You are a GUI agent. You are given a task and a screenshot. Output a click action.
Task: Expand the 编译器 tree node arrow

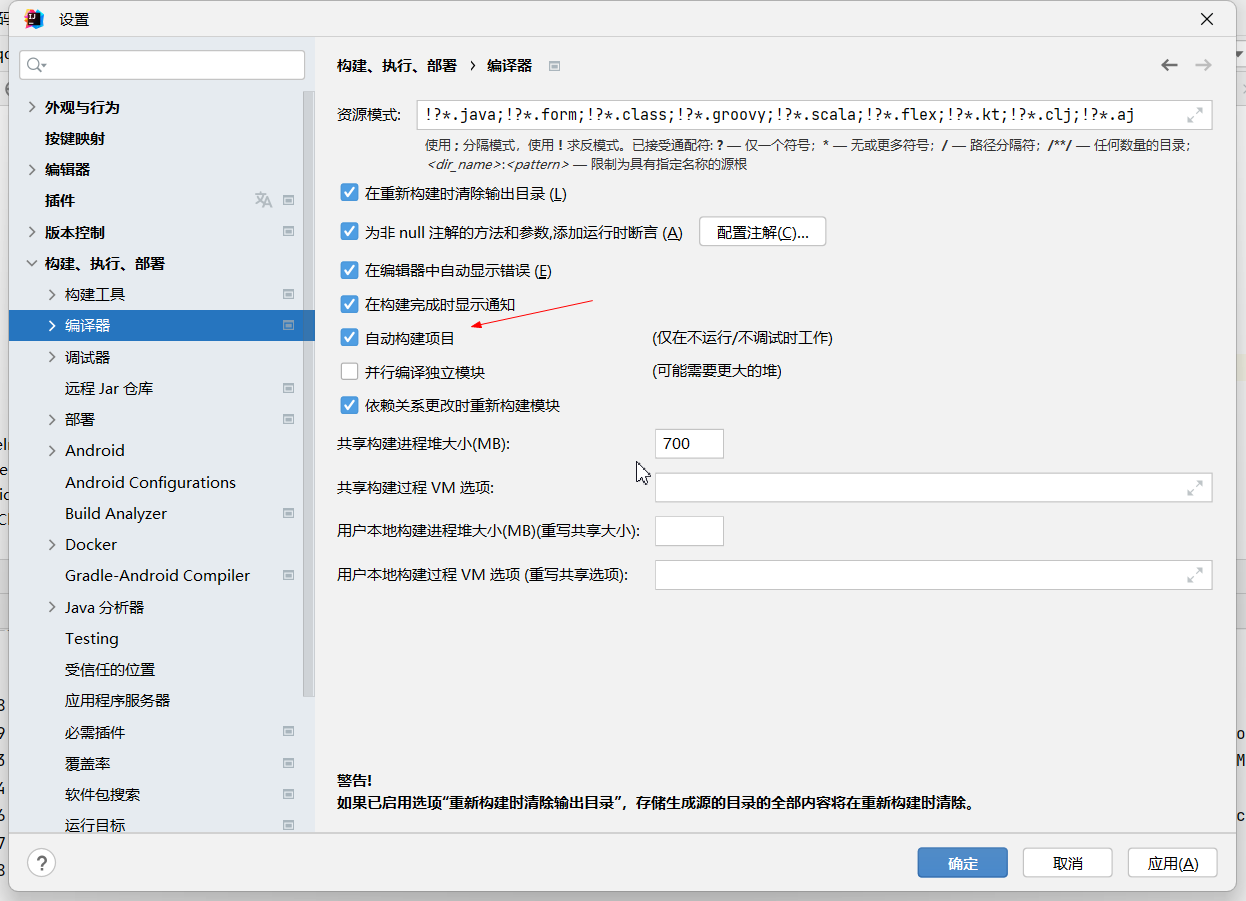[x=52, y=325]
